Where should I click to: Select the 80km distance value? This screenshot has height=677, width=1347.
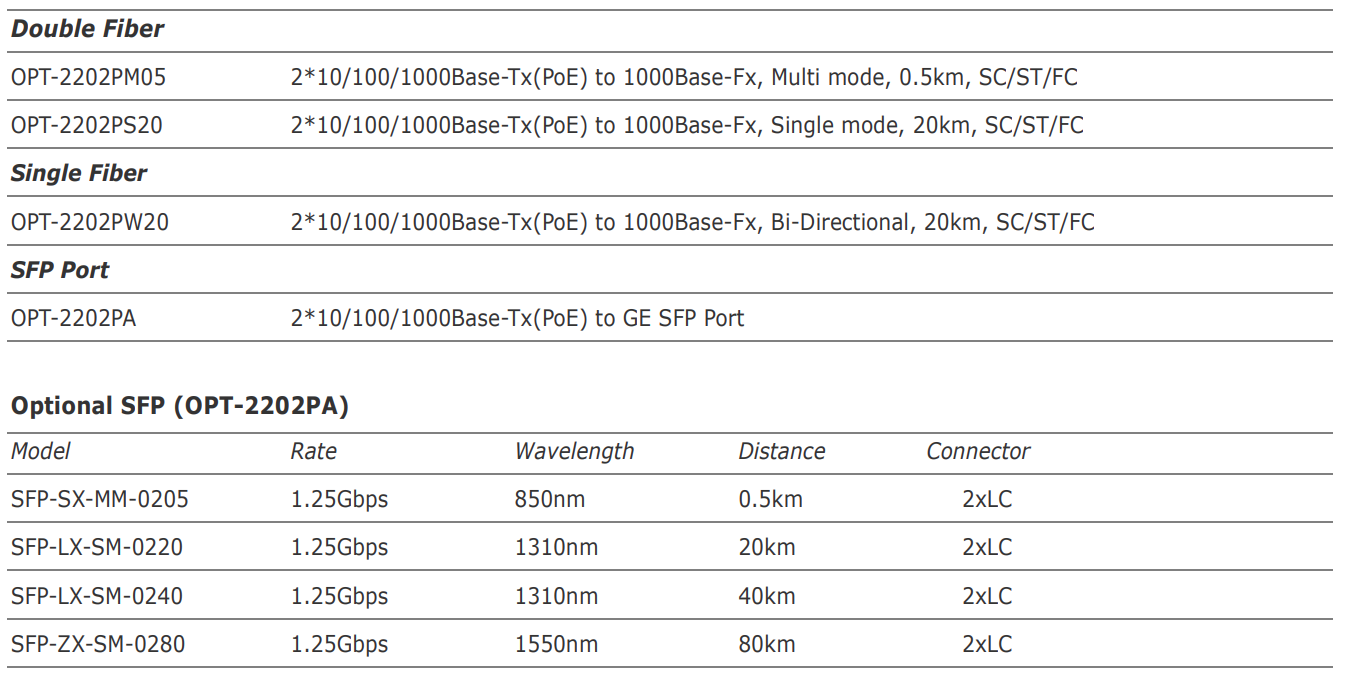coord(767,644)
